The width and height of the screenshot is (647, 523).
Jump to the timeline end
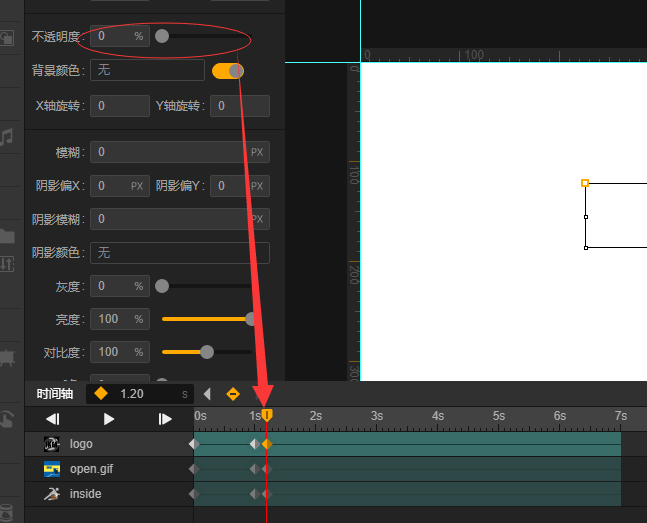165,419
